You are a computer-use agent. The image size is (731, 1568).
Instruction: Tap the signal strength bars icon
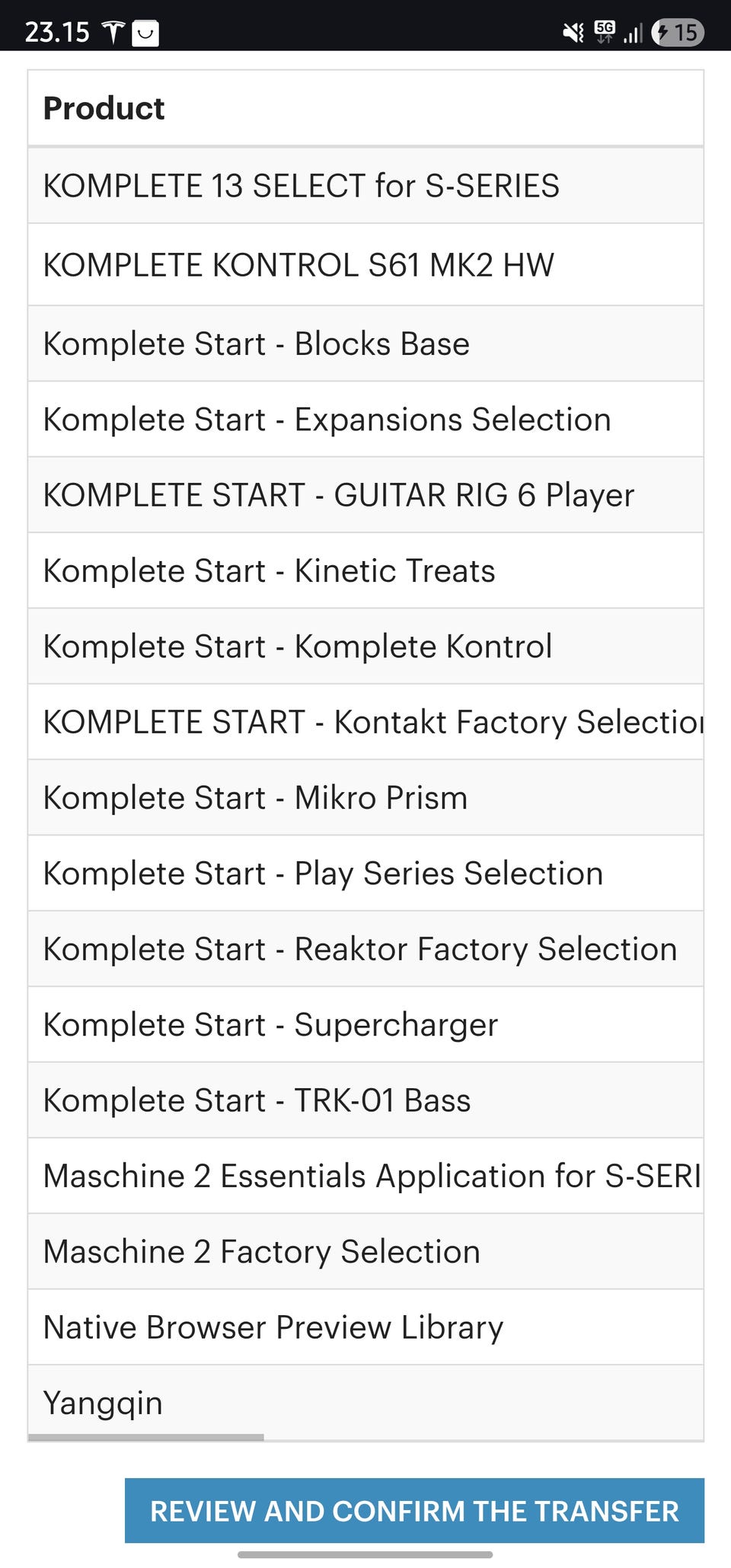(x=633, y=33)
